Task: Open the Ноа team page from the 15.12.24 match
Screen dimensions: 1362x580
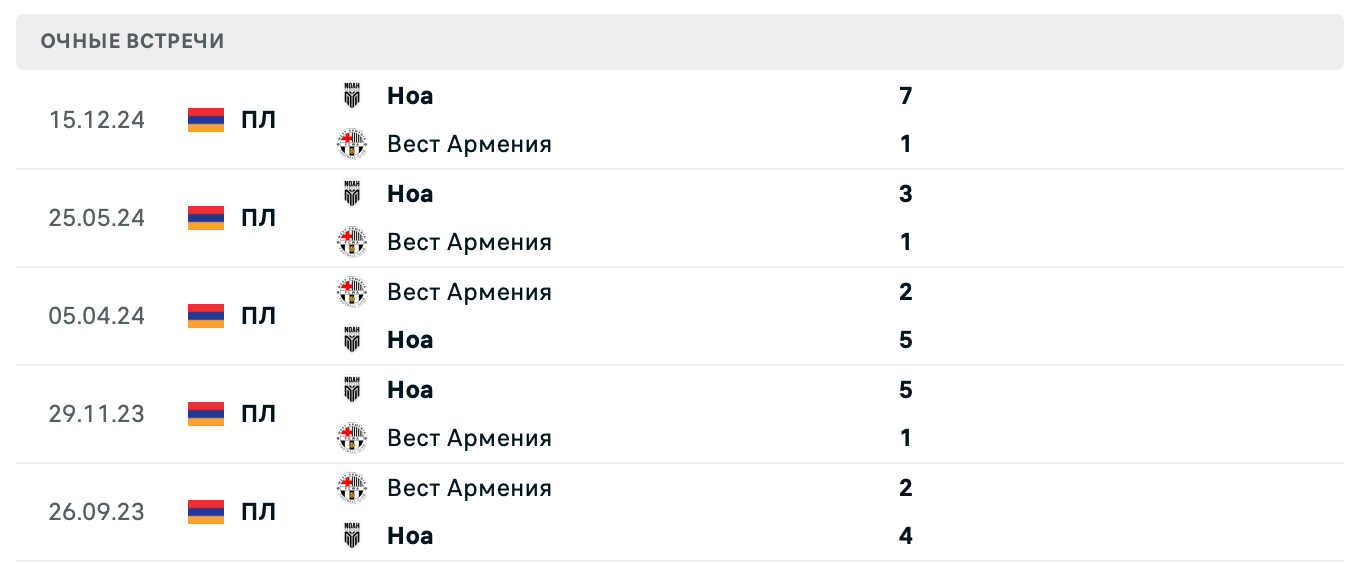Action: coord(409,95)
